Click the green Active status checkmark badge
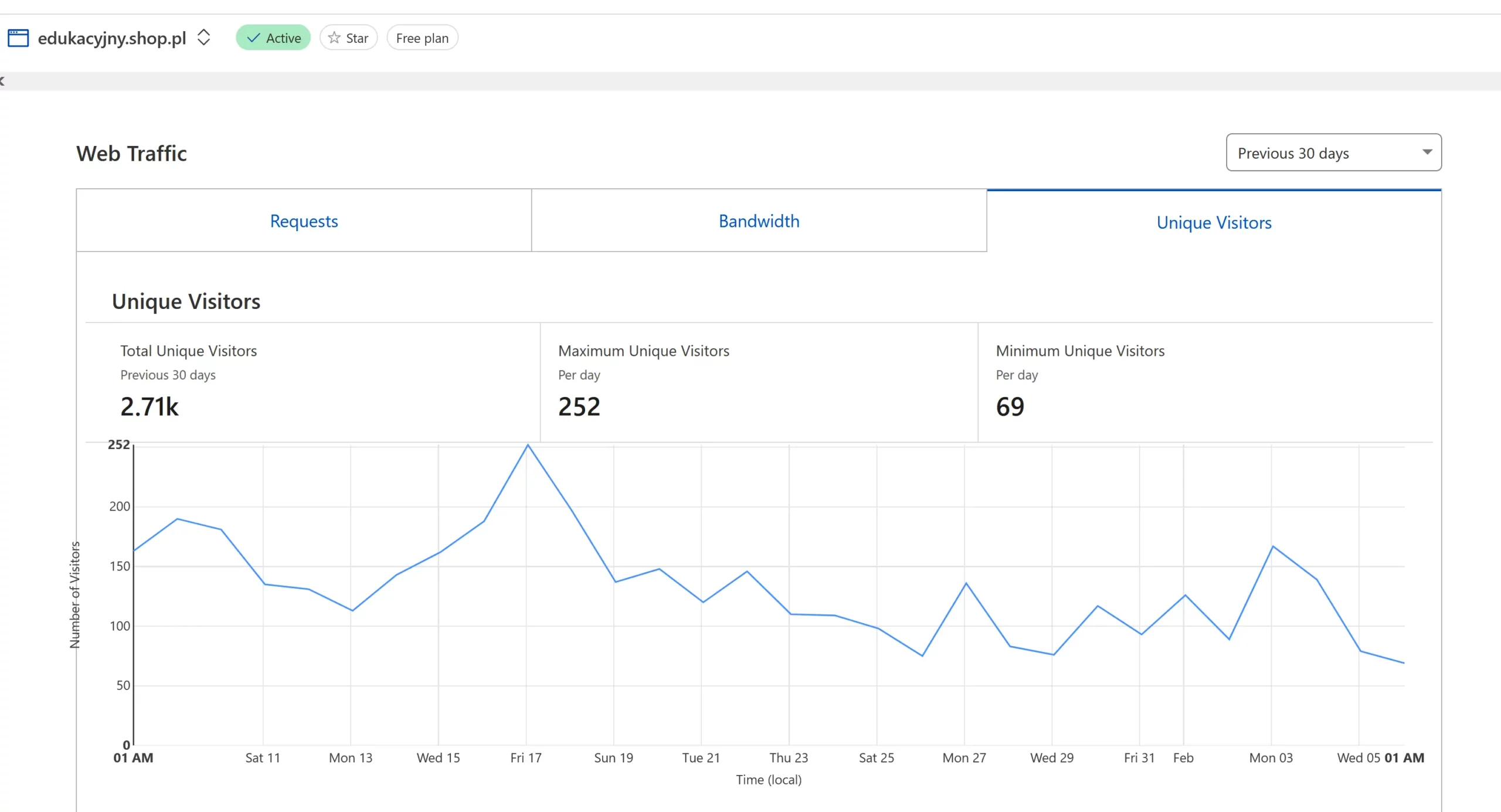1501x812 pixels. click(x=273, y=38)
